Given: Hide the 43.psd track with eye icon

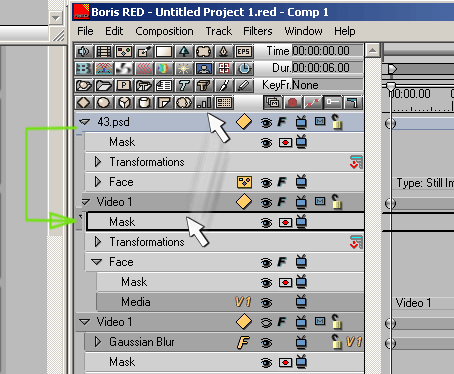Looking at the screenshot, I should click(266, 123).
